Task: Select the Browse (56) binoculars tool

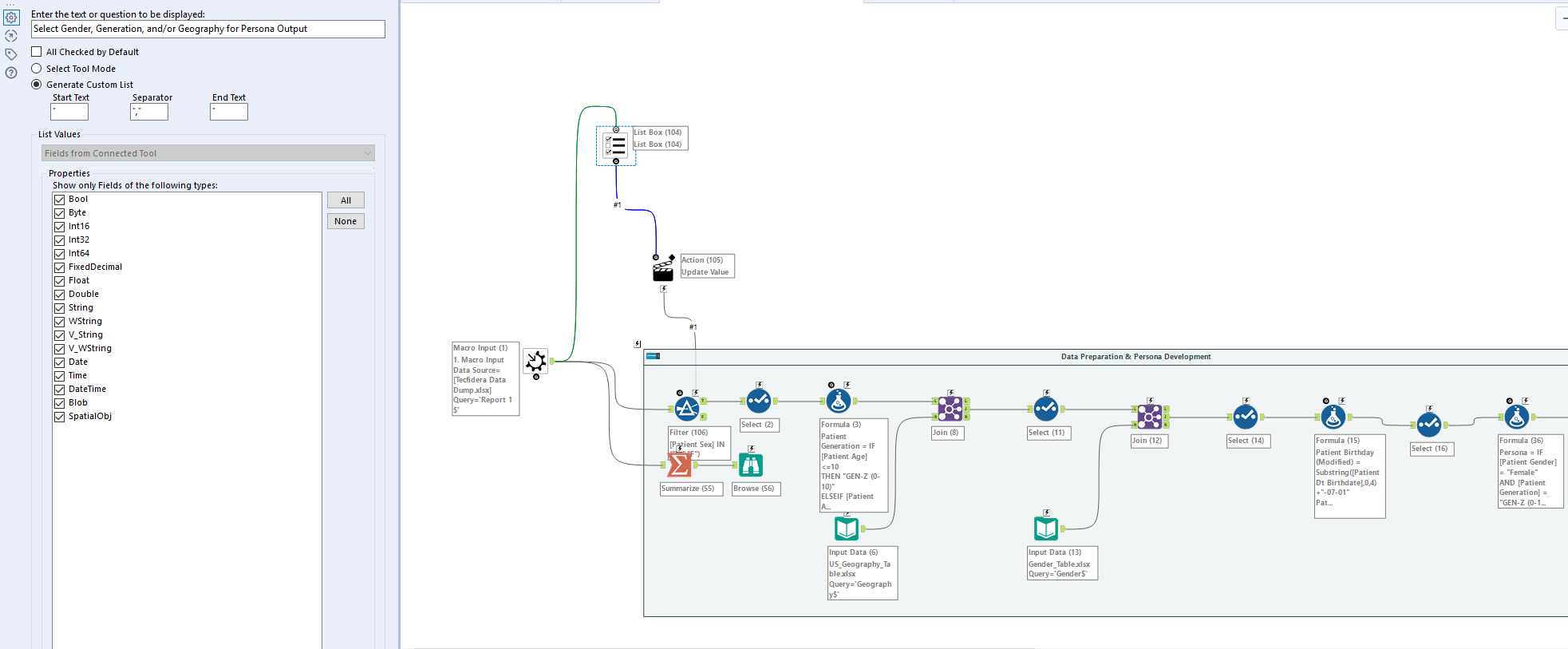Action: click(751, 465)
